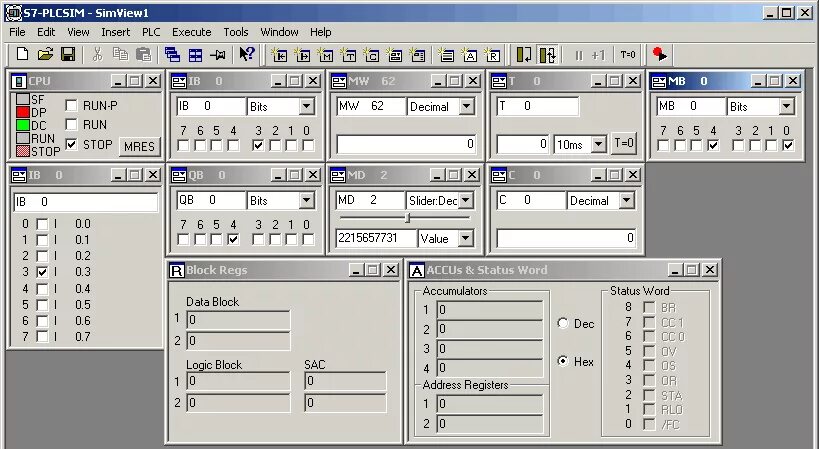Insert a Timer (T) view

[348, 55]
